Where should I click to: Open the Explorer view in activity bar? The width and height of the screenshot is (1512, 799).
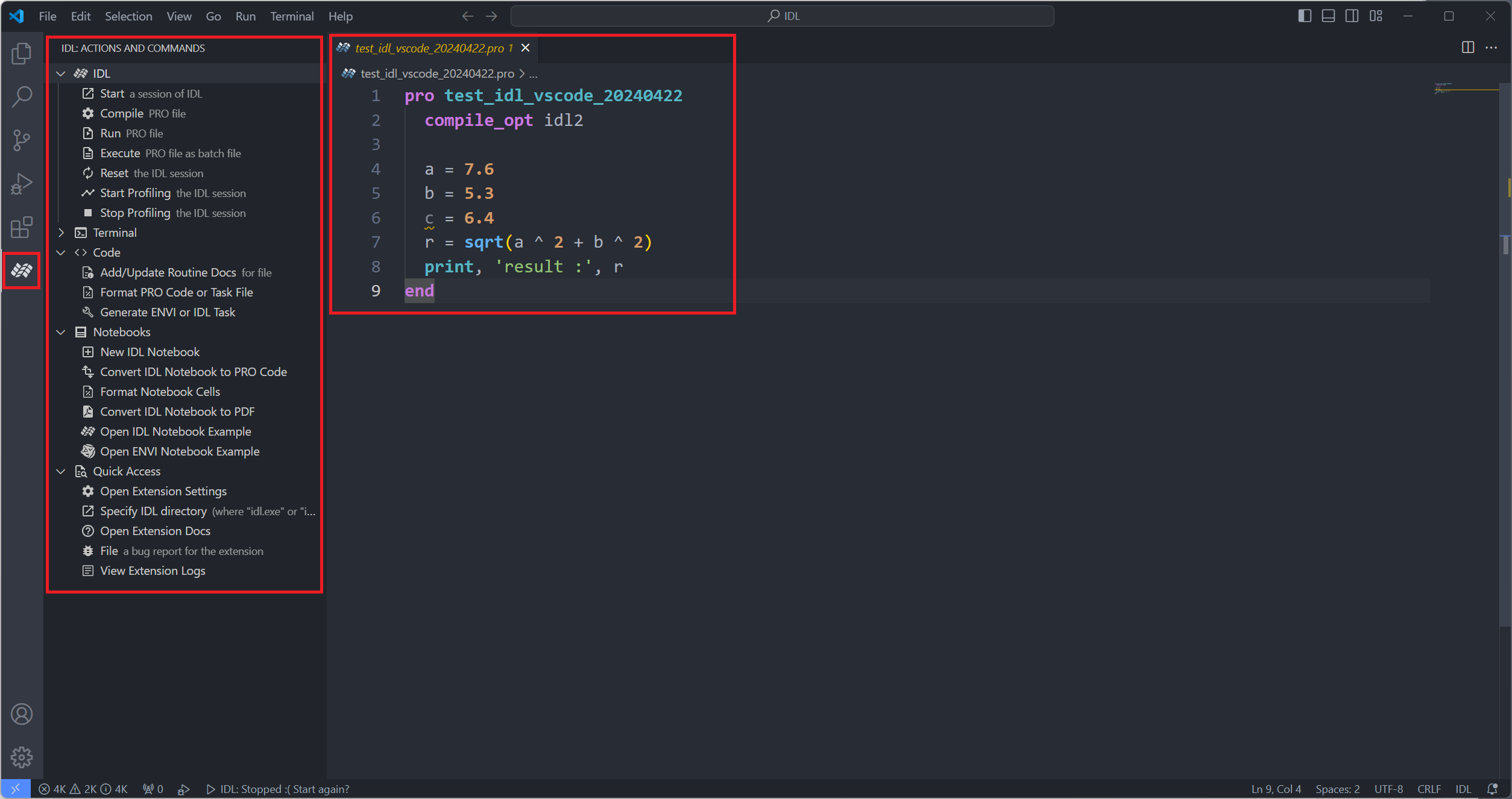pyautogui.click(x=22, y=54)
